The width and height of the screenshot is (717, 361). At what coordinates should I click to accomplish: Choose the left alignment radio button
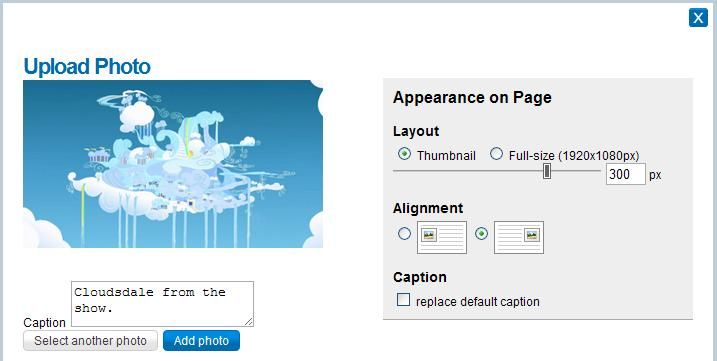click(404, 234)
